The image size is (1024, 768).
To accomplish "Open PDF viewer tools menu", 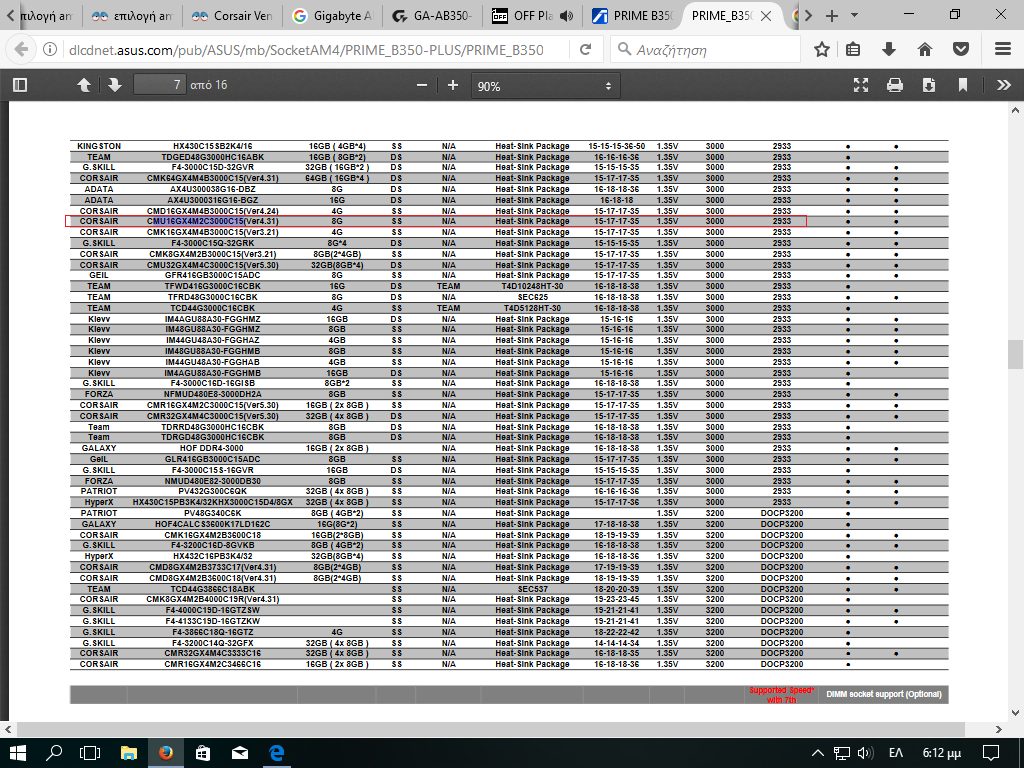I will pyautogui.click(x=1004, y=86).
